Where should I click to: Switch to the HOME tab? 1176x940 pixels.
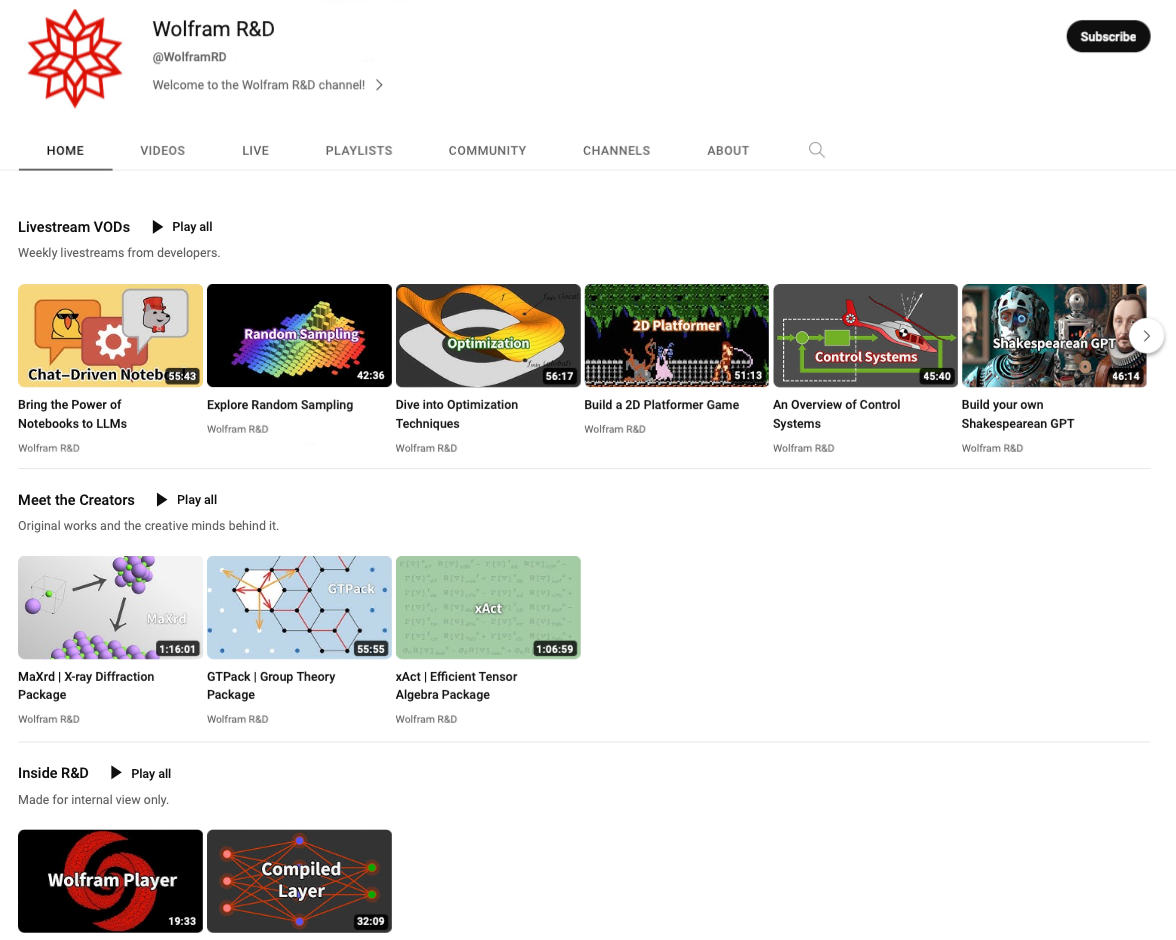pos(65,151)
